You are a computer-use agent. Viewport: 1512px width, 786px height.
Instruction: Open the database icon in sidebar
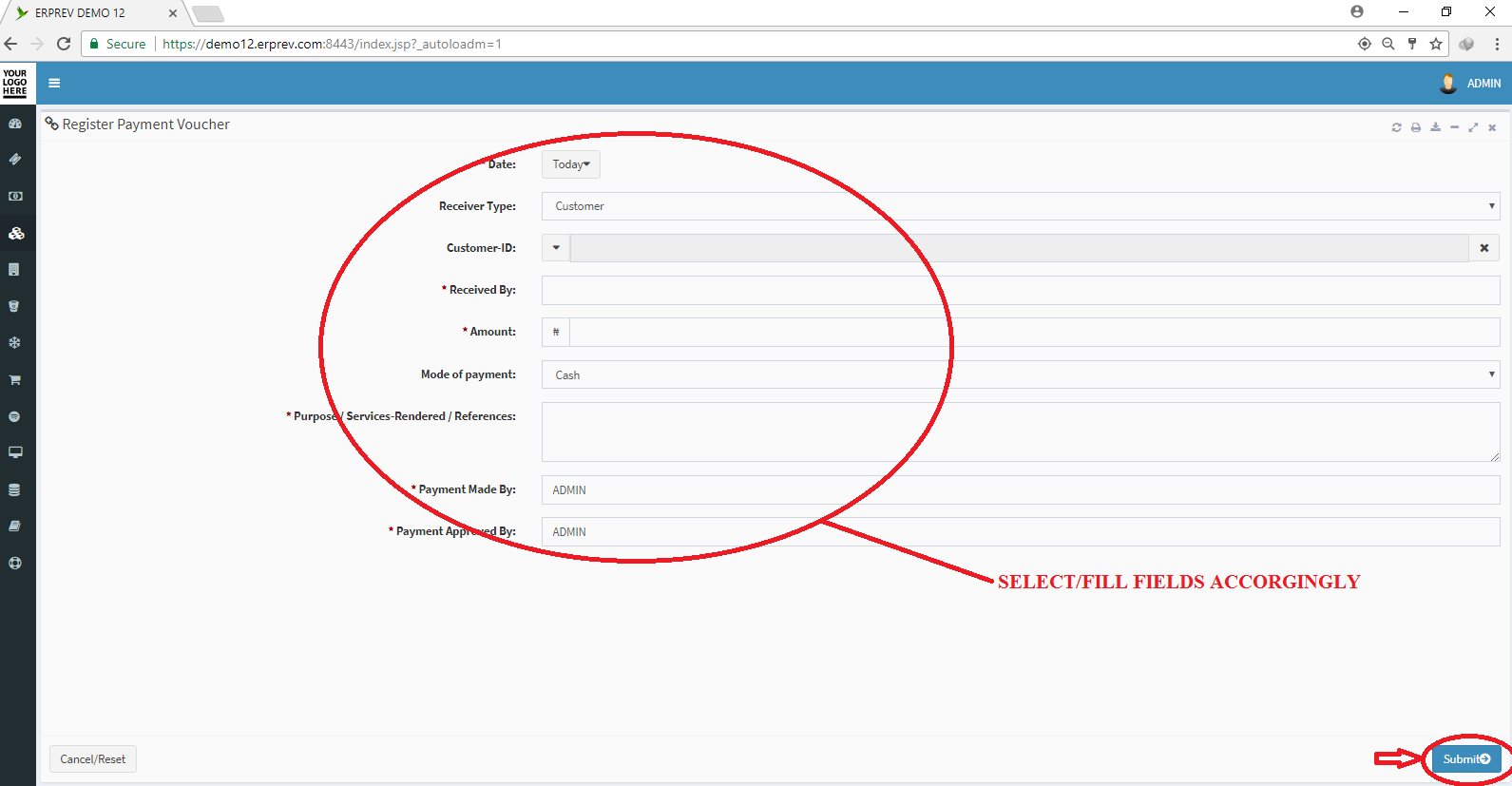coord(14,490)
